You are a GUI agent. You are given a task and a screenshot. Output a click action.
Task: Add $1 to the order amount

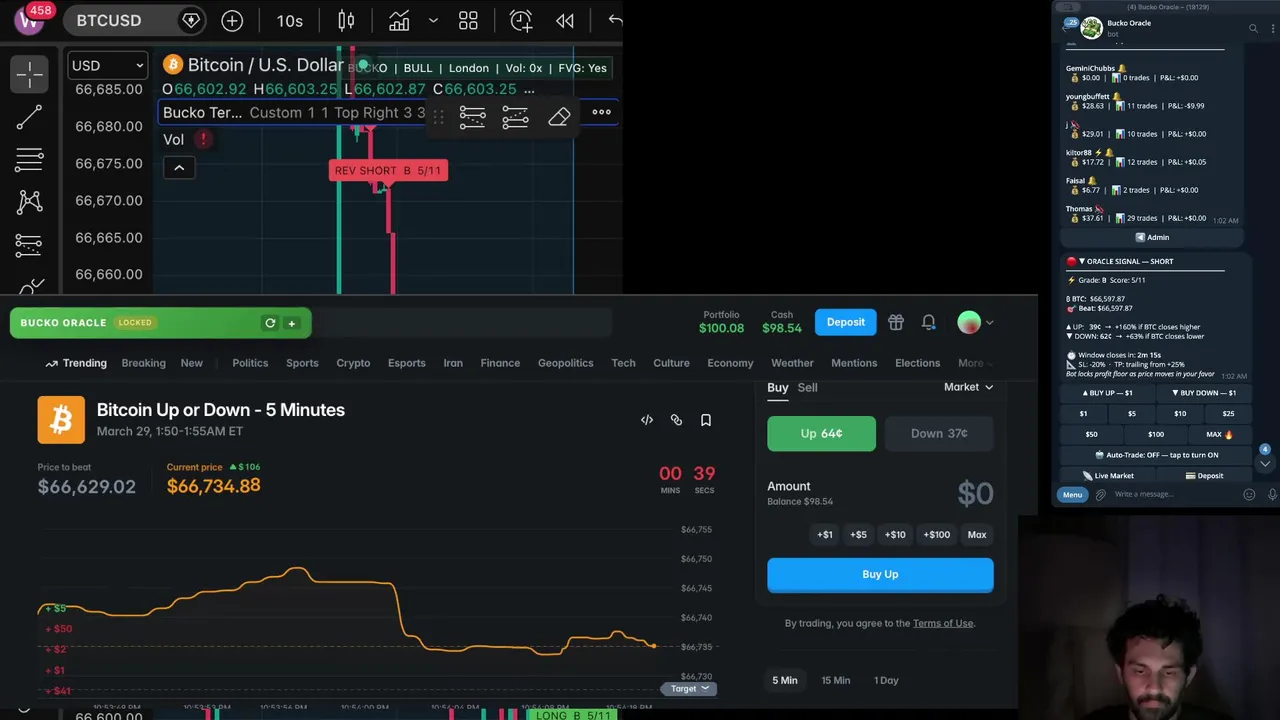pos(825,535)
